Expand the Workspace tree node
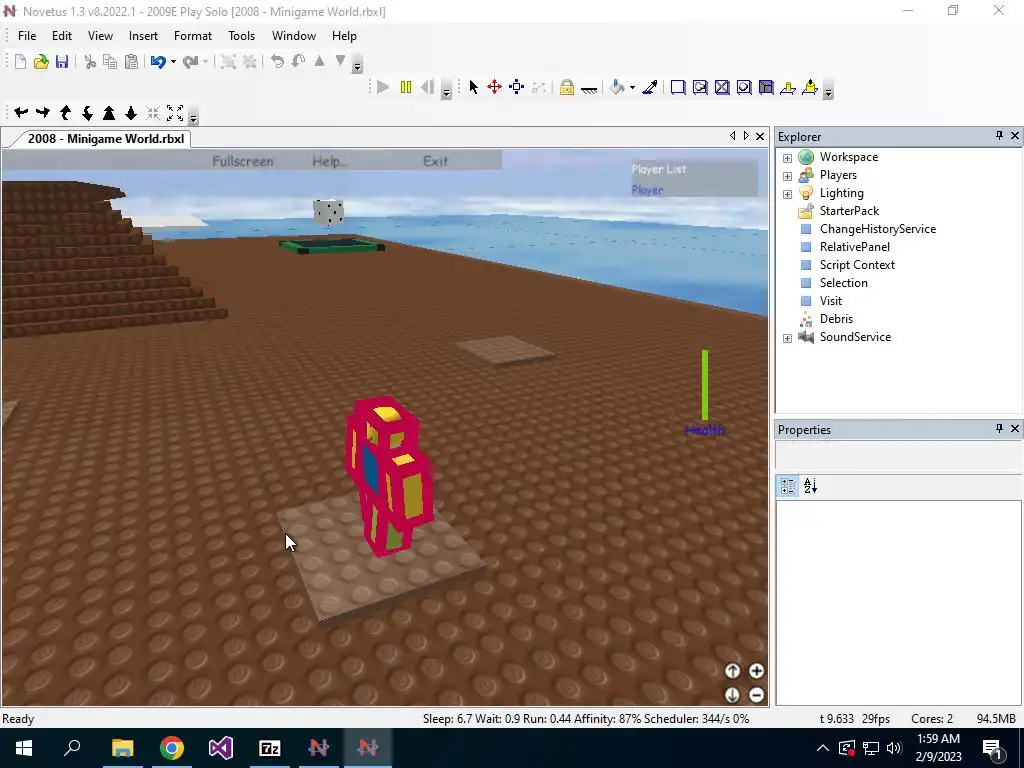The image size is (1024, 768). point(787,158)
